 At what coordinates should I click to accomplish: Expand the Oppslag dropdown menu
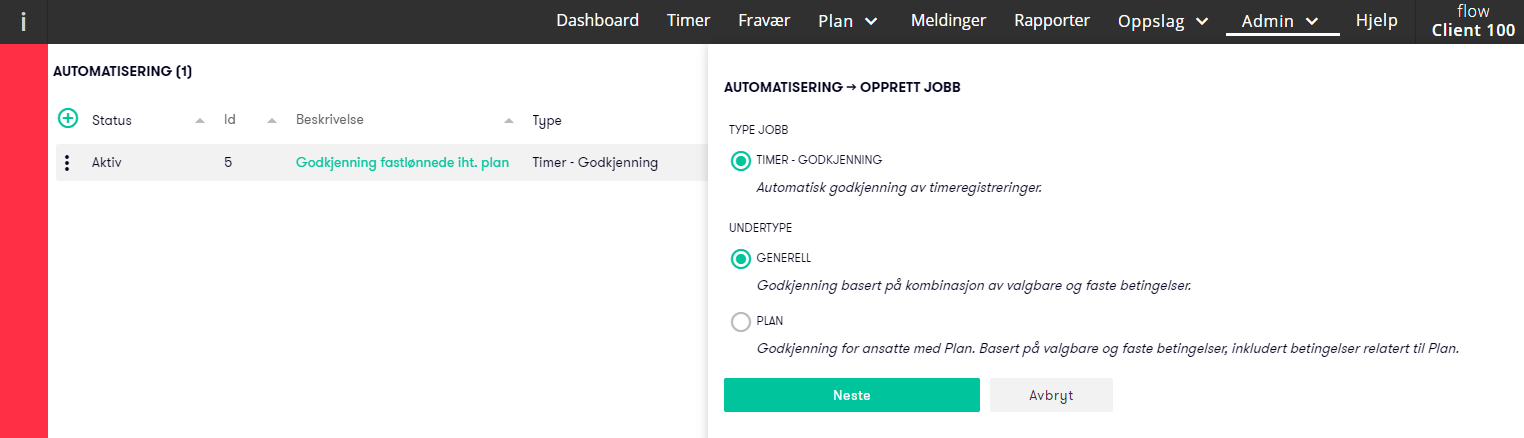(1164, 21)
